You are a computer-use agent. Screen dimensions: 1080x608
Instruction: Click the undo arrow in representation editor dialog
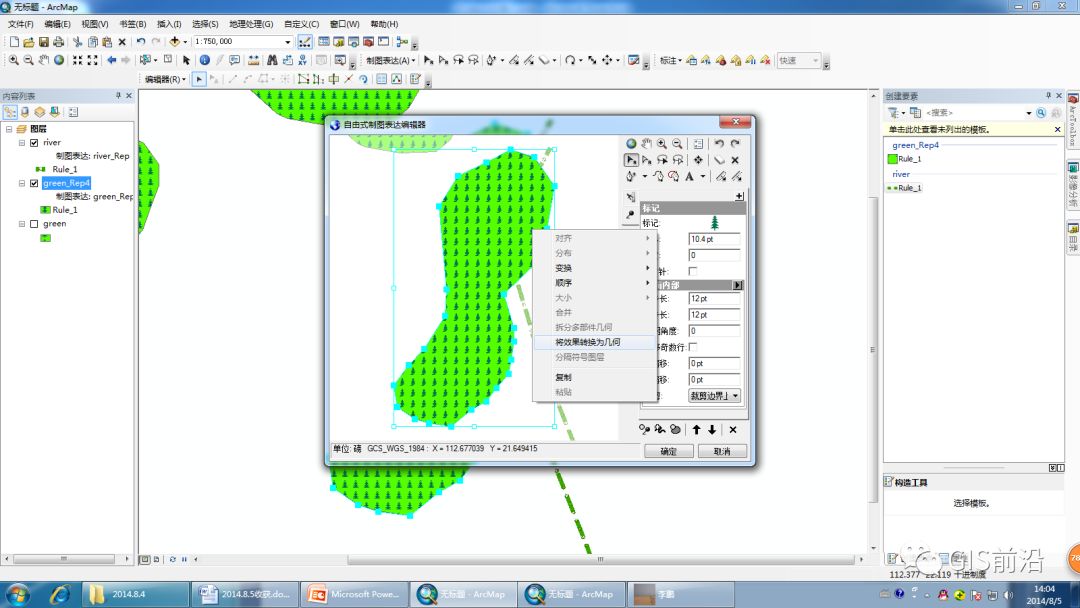point(719,144)
